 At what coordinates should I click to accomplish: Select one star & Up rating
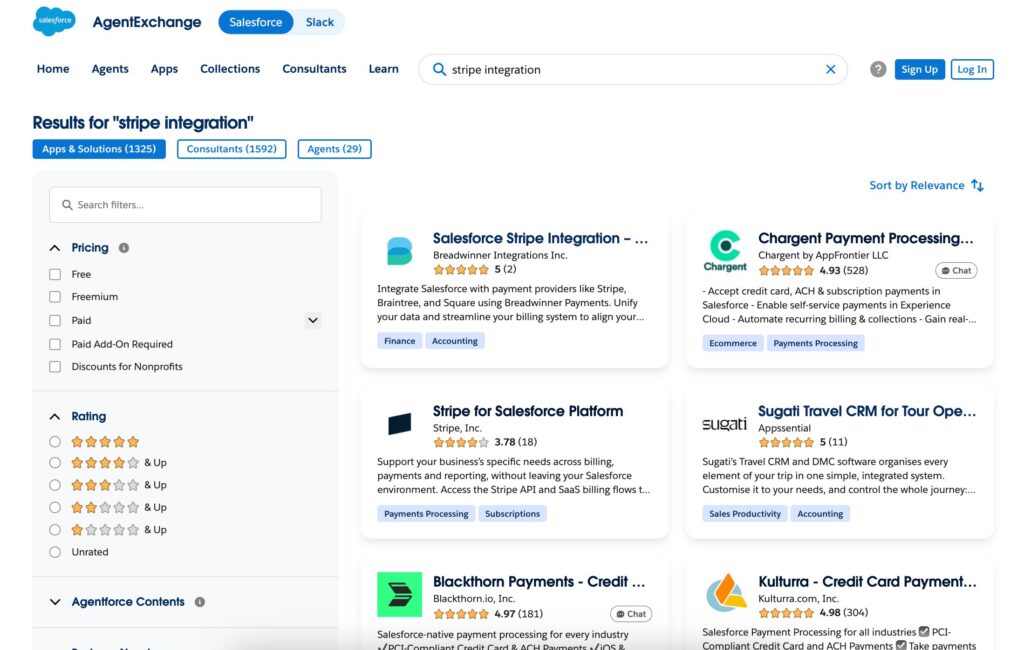(55, 529)
